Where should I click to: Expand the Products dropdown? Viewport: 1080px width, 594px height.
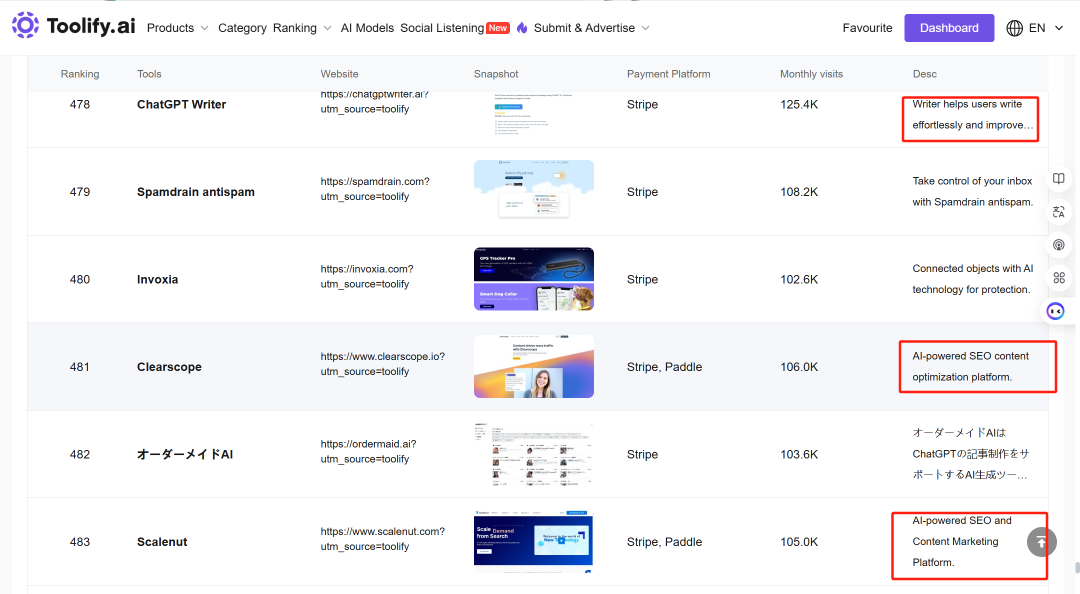(x=177, y=28)
